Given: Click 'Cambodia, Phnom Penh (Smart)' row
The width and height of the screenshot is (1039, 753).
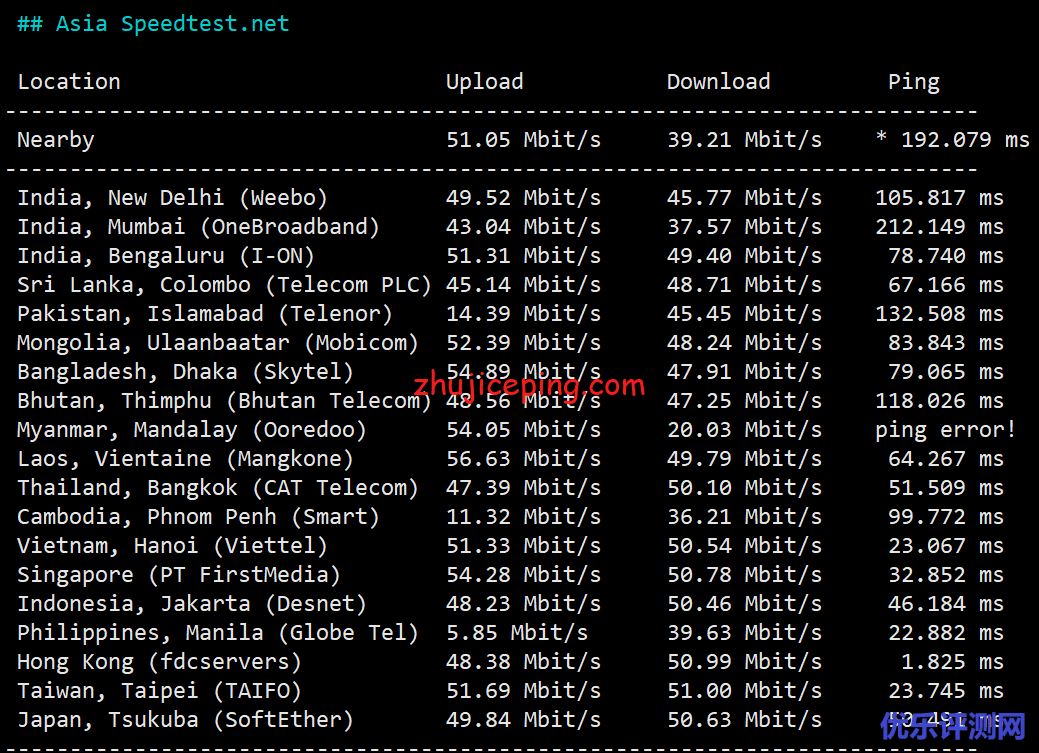Looking at the screenshot, I should (510, 517).
